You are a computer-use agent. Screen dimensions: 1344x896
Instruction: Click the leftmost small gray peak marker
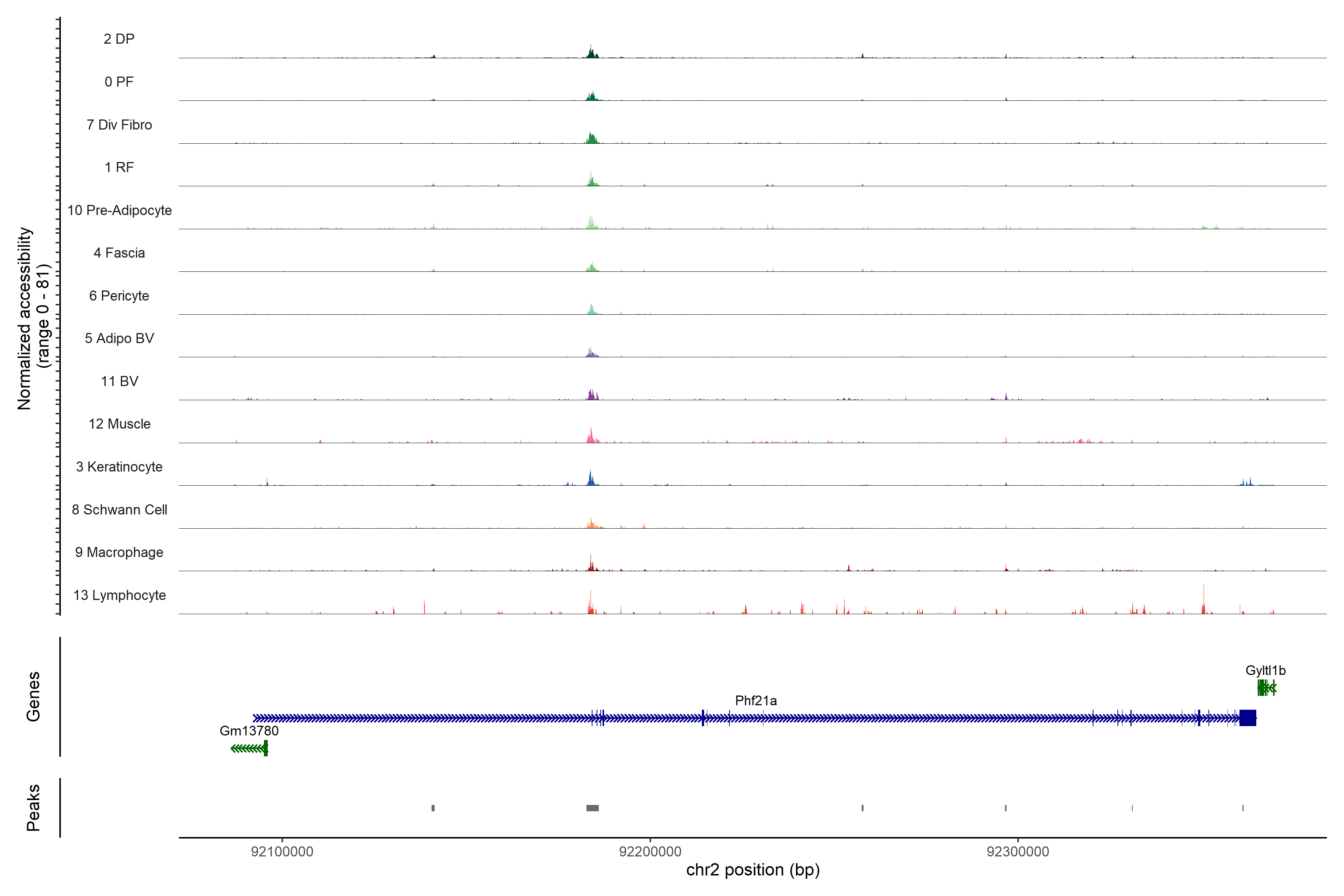tap(433, 808)
